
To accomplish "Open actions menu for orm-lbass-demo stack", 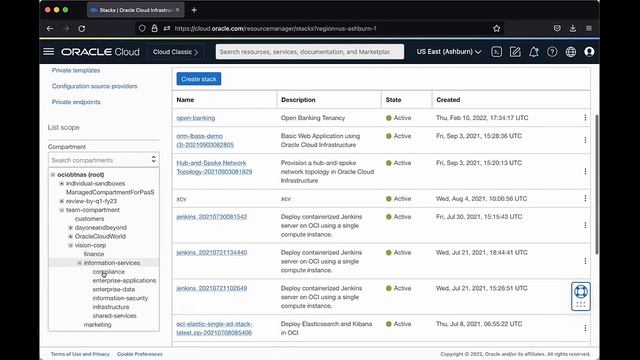I will (x=585, y=140).
